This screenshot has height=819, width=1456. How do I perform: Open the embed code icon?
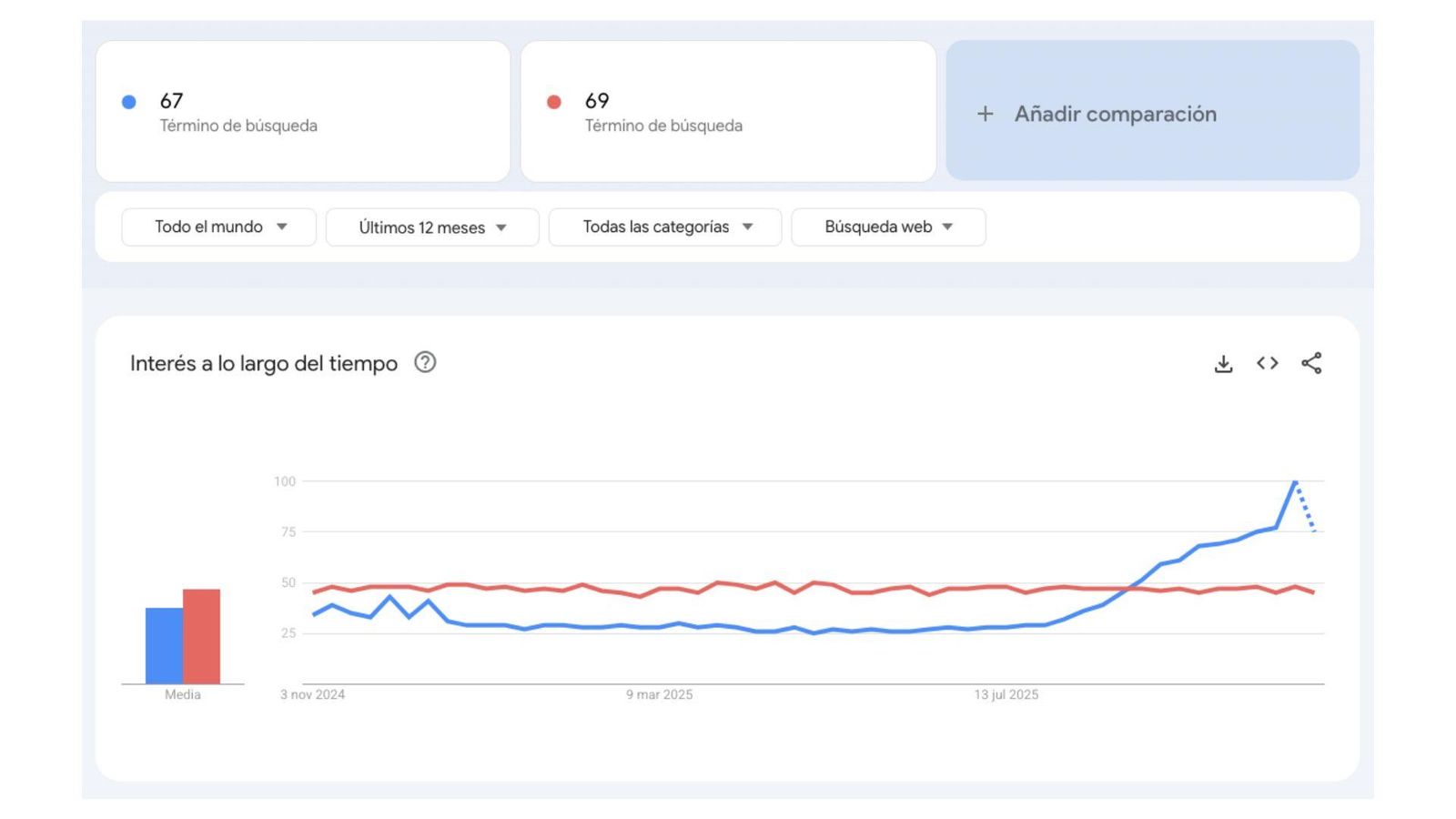point(1267,362)
